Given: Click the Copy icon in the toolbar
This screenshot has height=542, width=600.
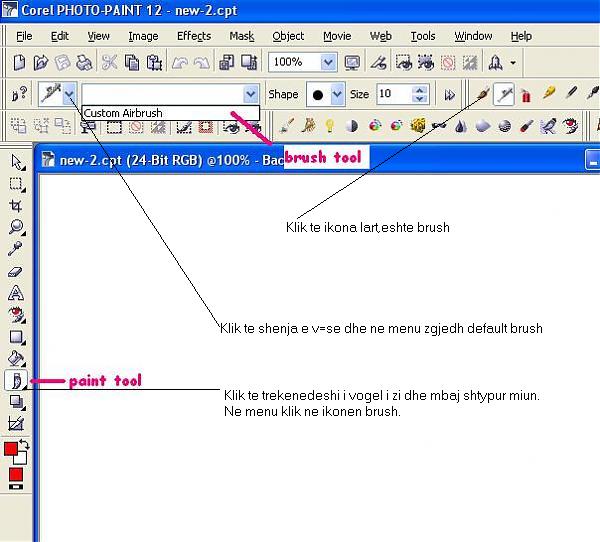Looking at the screenshot, I should [x=132, y=62].
